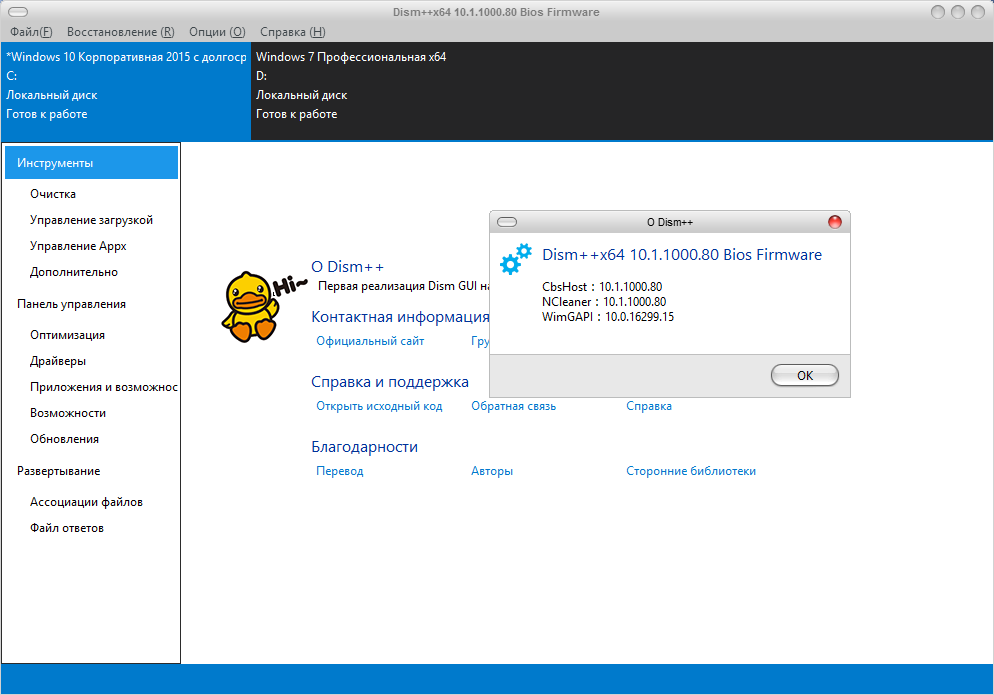Click the yellow duck Hi mascot

coord(262,307)
